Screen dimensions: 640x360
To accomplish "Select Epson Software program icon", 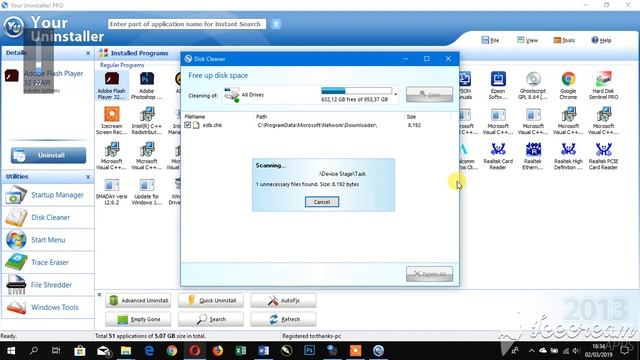I will pos(498,85).
